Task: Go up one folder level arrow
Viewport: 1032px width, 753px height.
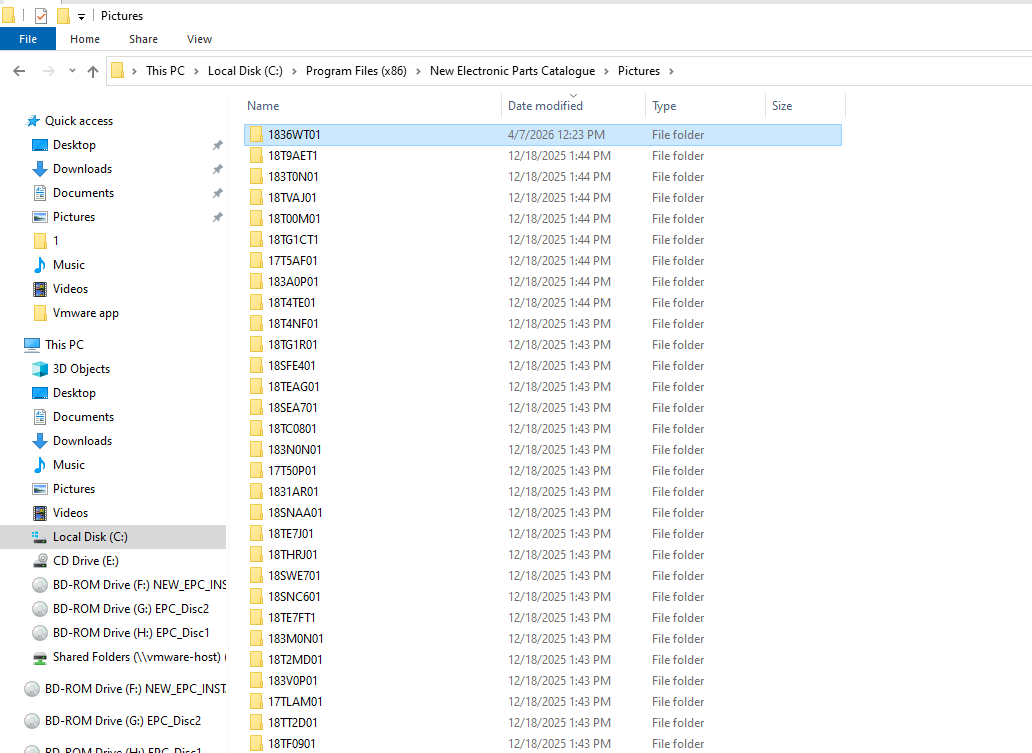Action: coord(93,71)
